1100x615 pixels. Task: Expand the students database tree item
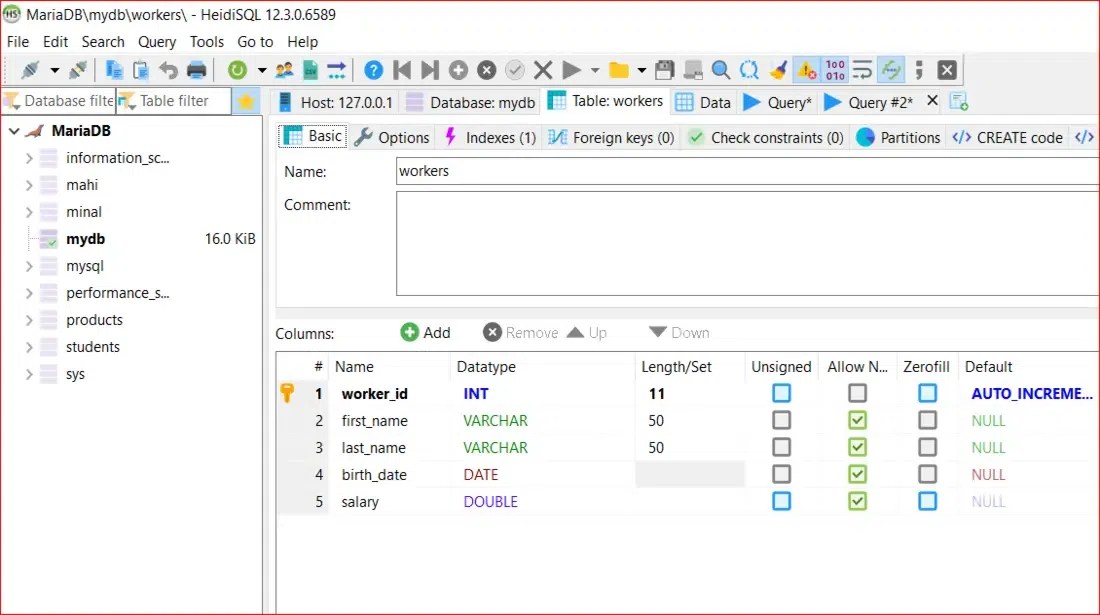28,347
